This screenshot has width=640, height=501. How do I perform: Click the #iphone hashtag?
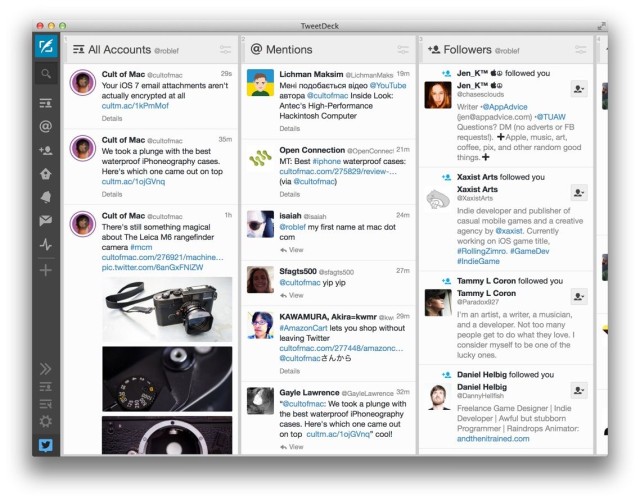click(x=327, y=161)
